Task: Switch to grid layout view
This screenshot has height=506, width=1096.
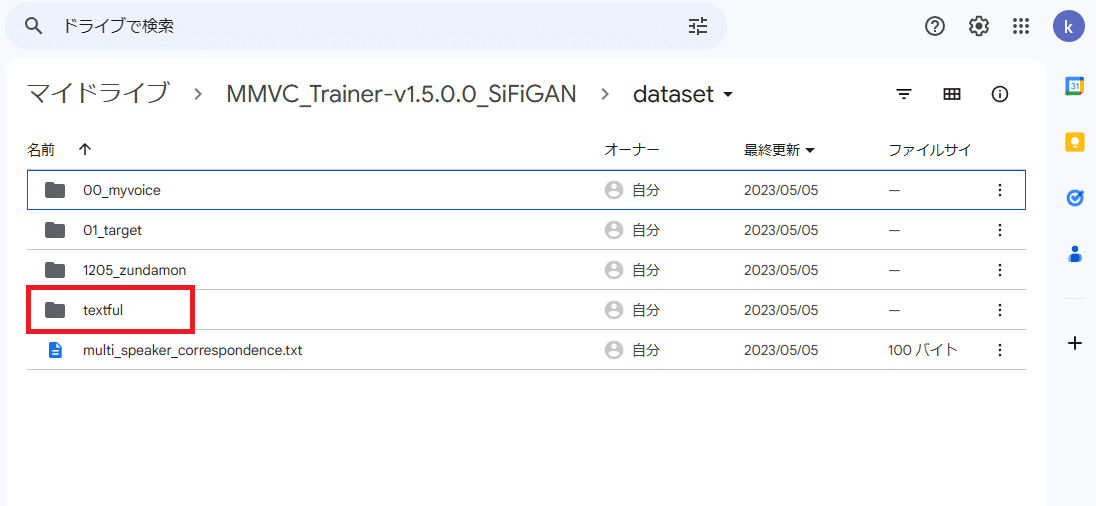Action: click(x=952, y=94)
